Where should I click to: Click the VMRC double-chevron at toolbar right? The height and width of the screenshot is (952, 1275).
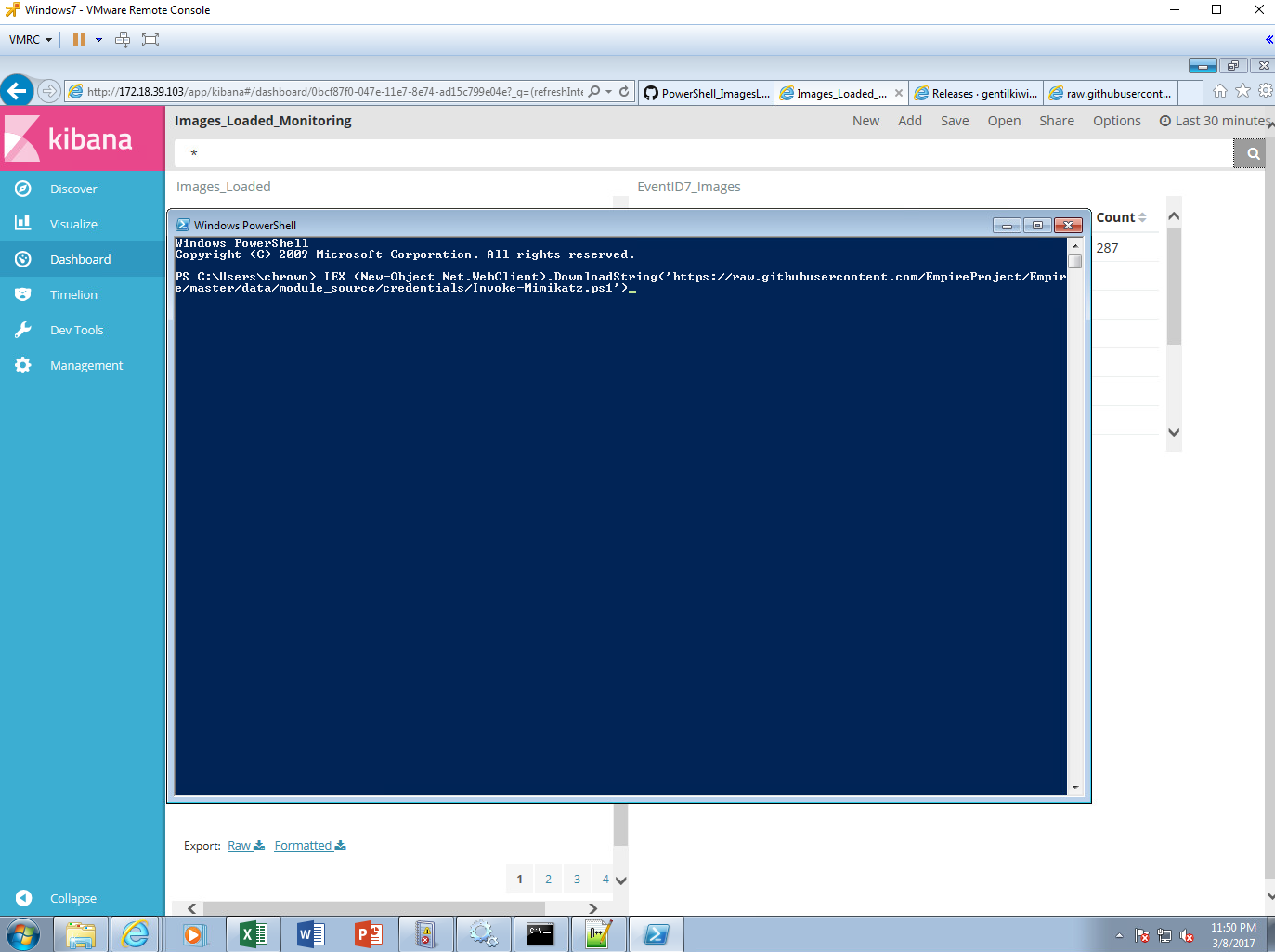click(1268, 40)
